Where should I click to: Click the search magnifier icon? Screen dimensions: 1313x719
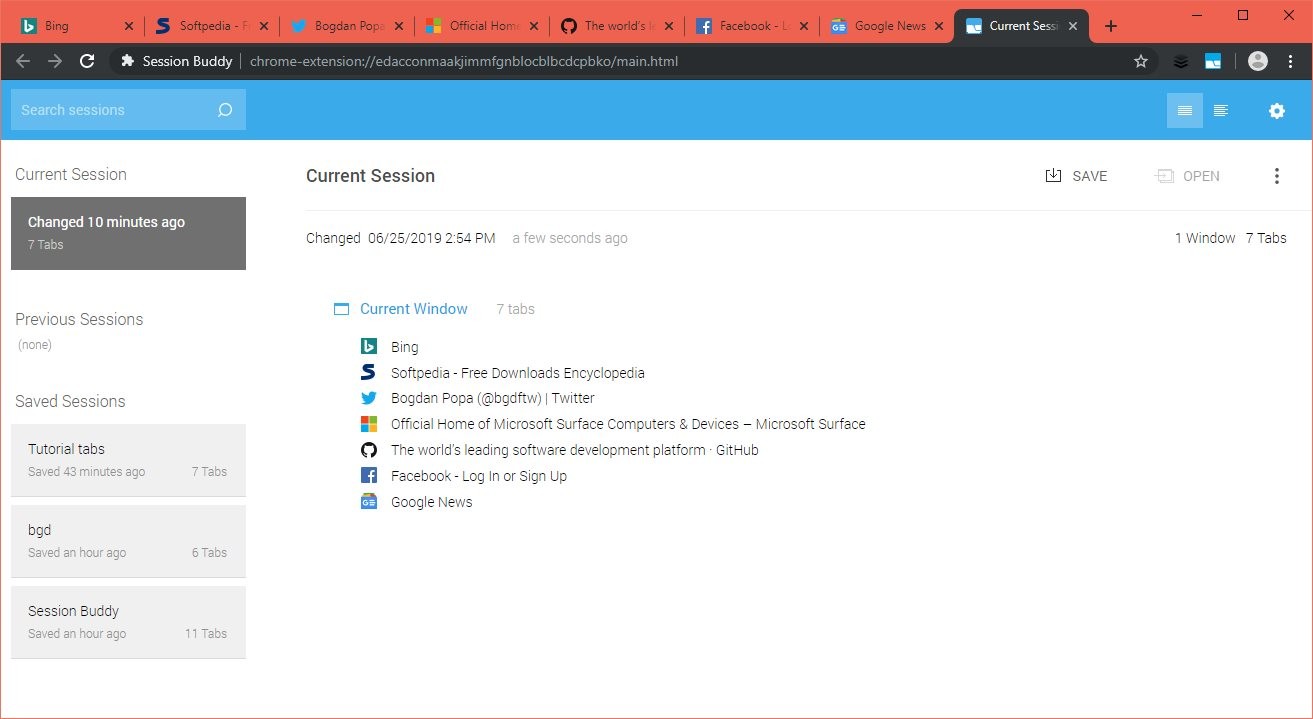click(x=225, y=110)
